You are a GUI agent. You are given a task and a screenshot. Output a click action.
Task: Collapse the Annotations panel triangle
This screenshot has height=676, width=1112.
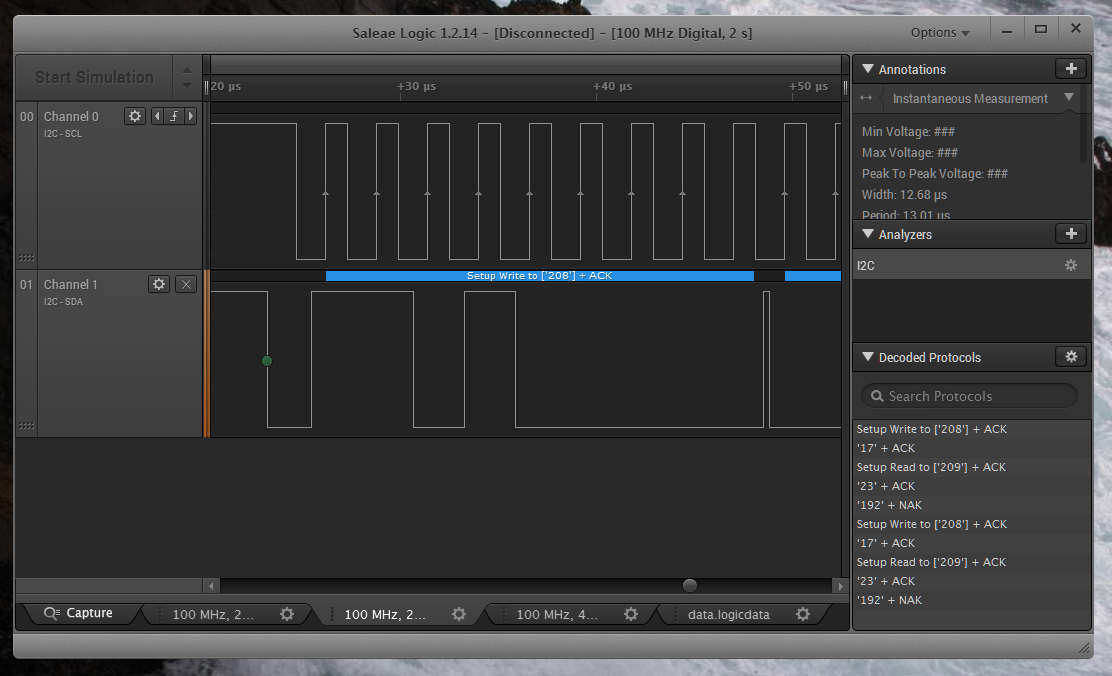point(867,69)
